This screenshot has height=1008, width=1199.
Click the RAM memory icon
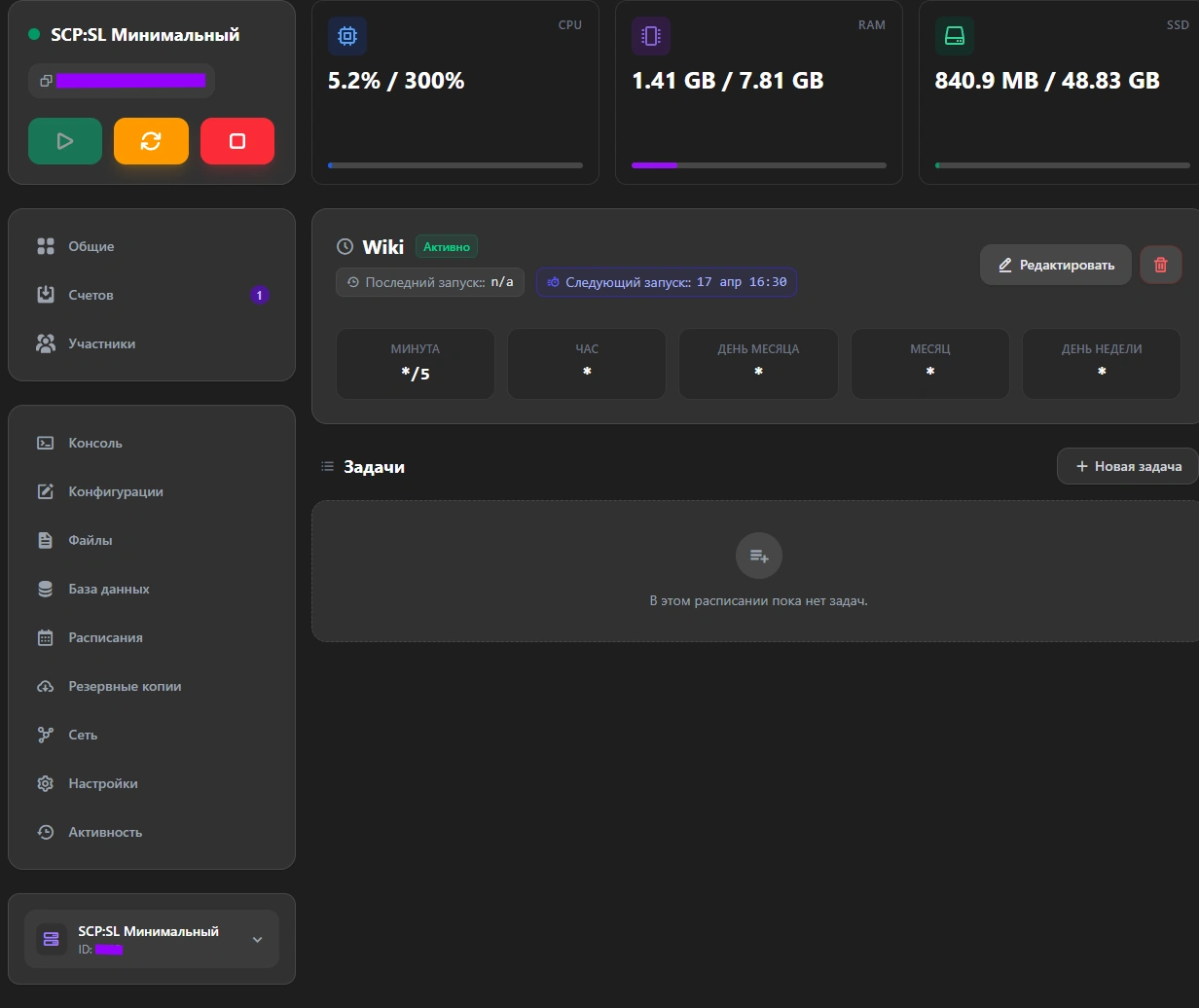pos(651,36)
